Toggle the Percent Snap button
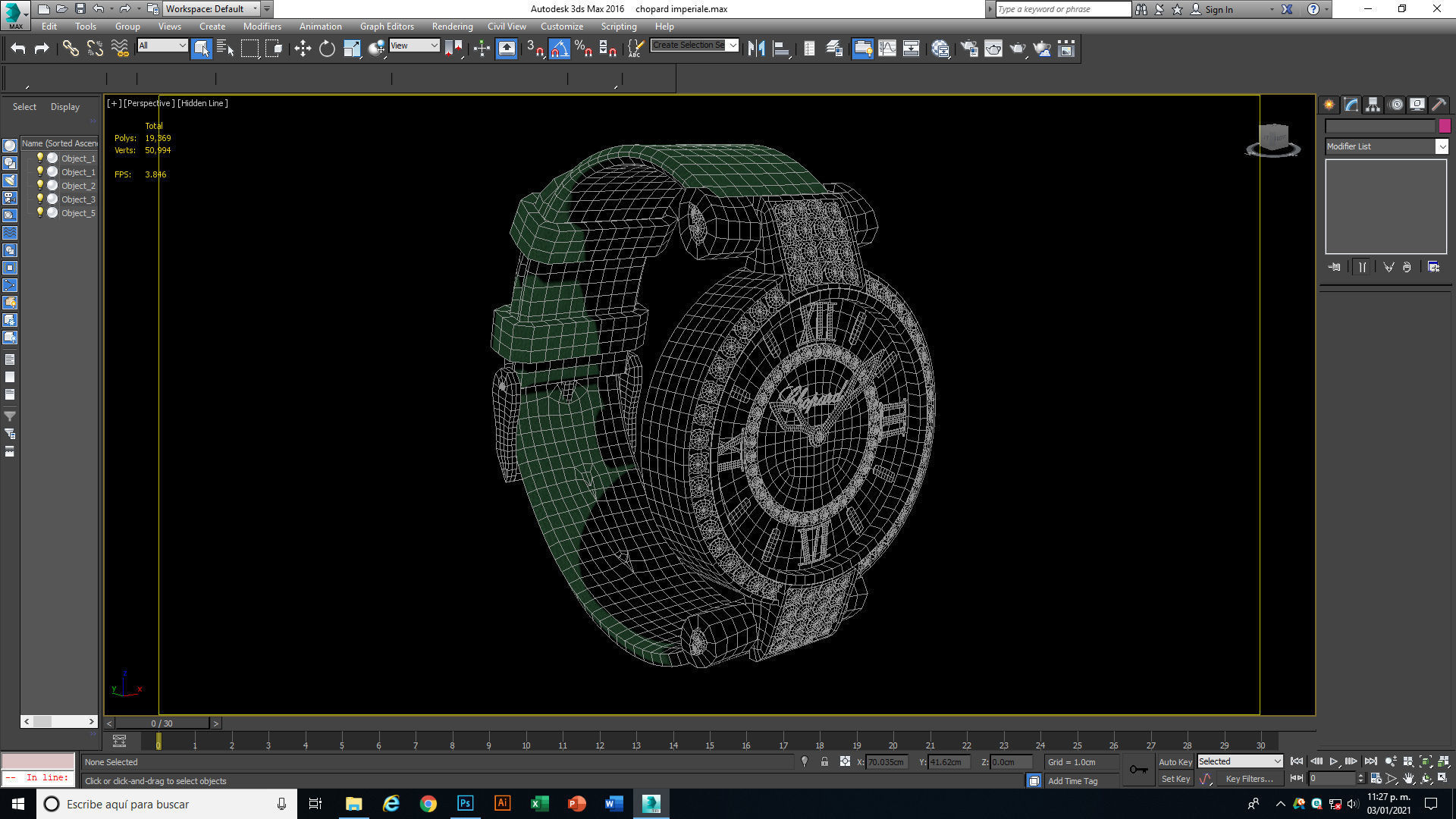Viewport: 1456px width, 819px height. tap(583, 49)
